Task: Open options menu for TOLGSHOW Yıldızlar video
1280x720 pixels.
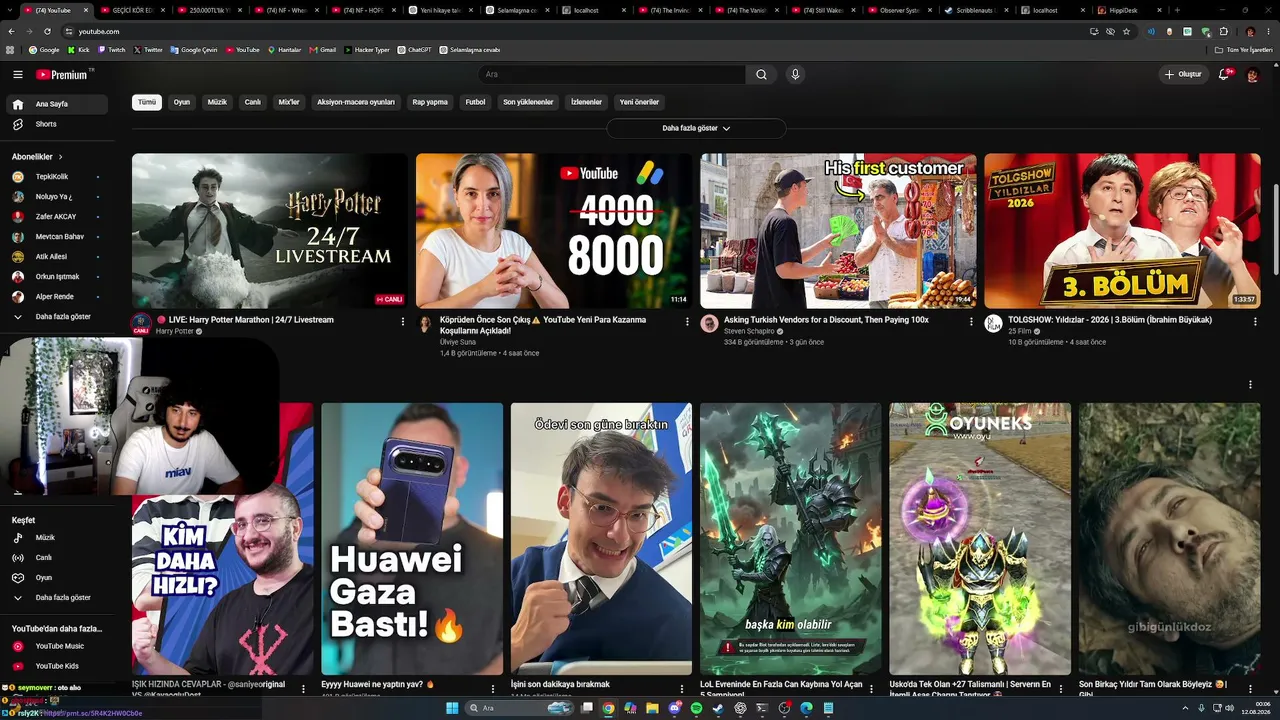Action: (1255, 321)
